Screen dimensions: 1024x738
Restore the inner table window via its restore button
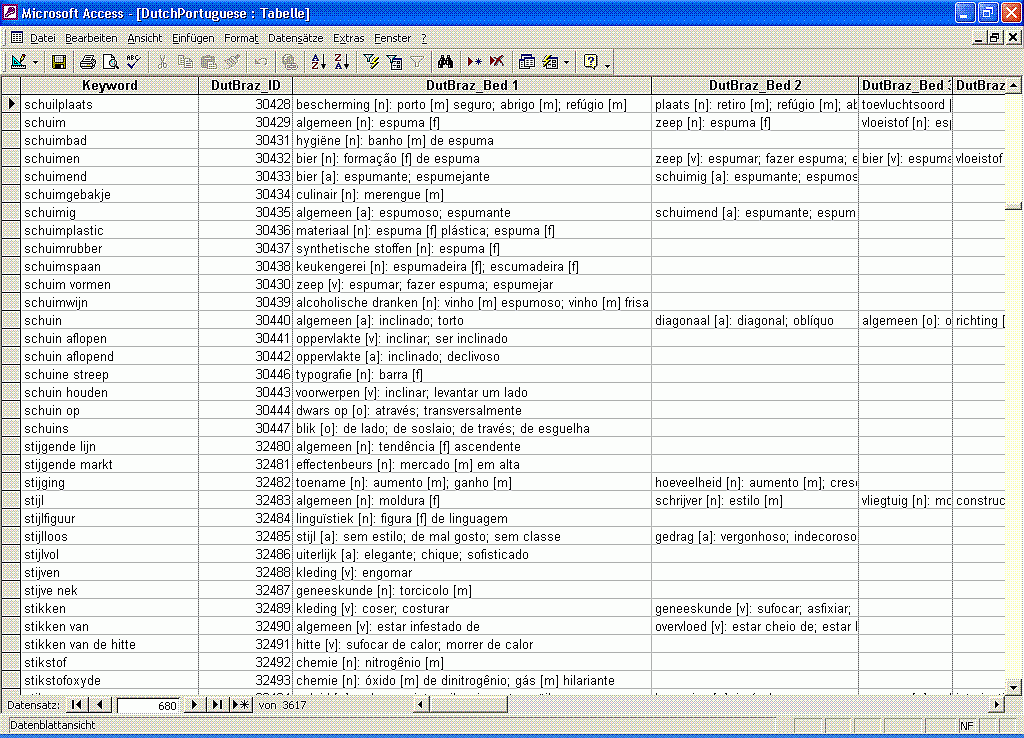pyautogui.click(x=995, y=38)
